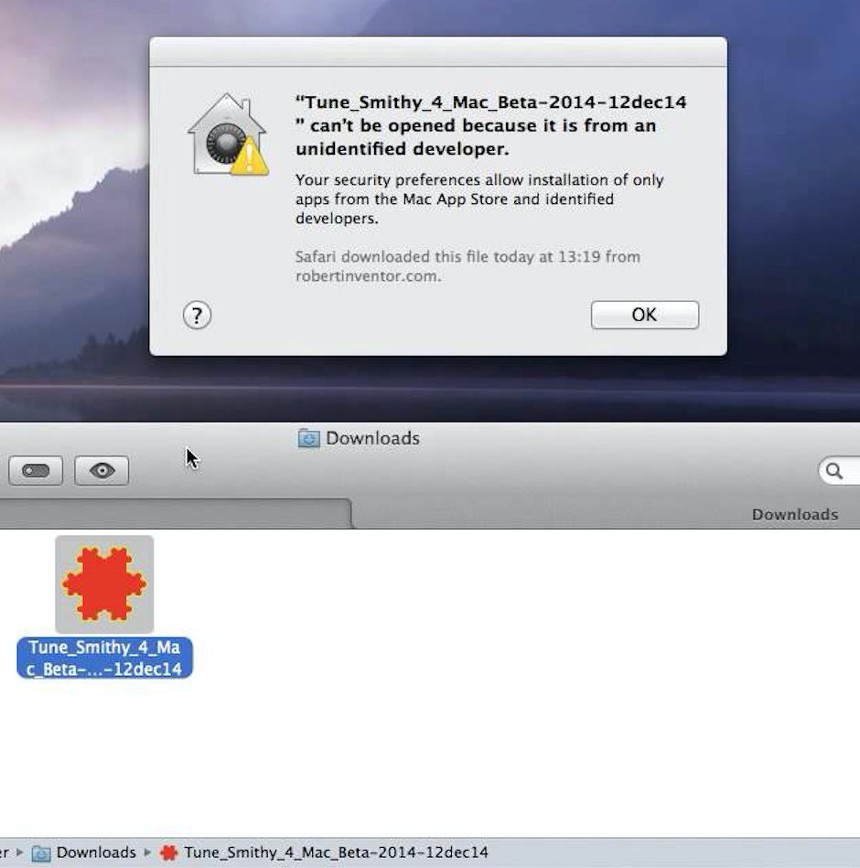Click the robertinventor.com source text in dialog
Image resolution: width=860 pixels, height=868 pixels.
[367, 276]
